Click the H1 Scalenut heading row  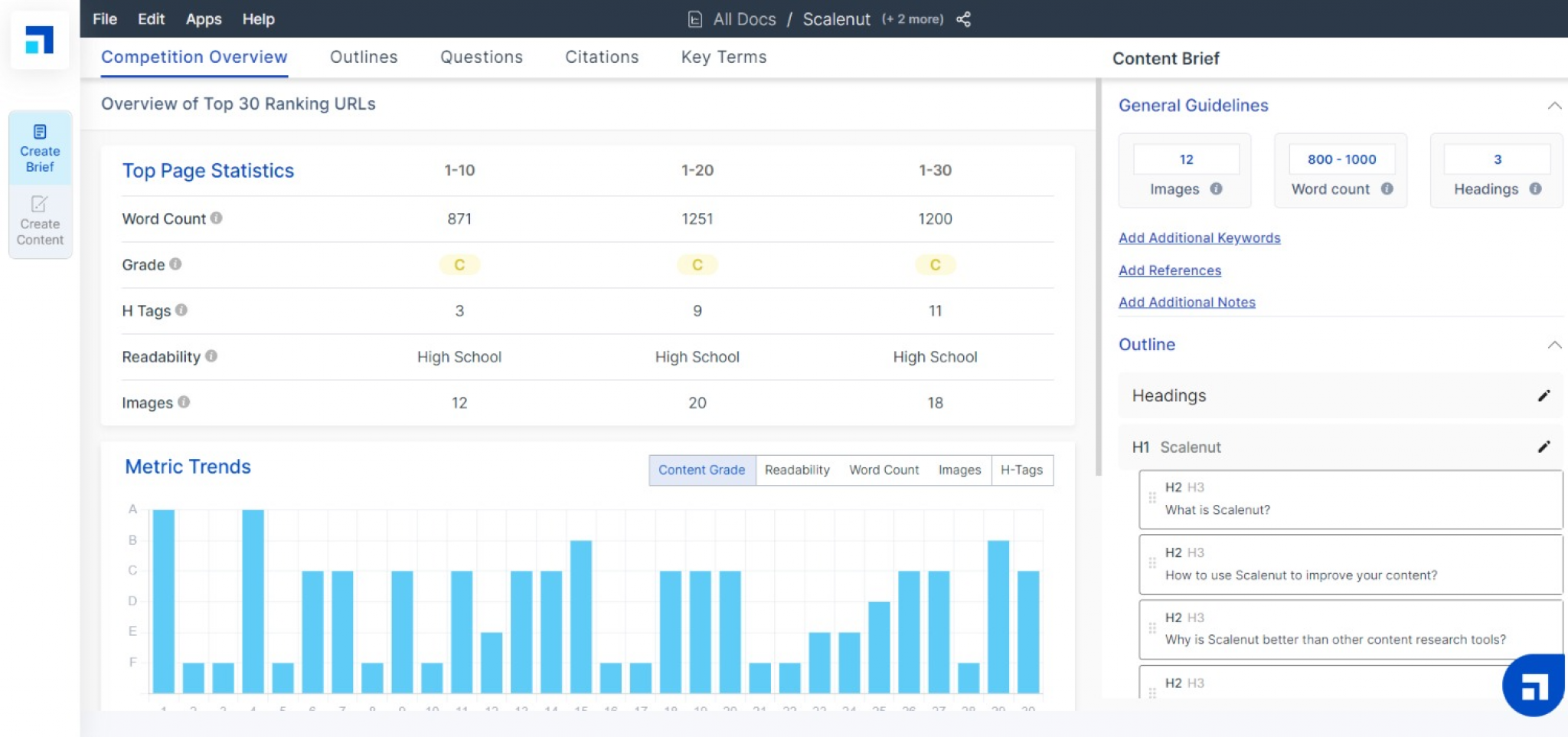1340,447
